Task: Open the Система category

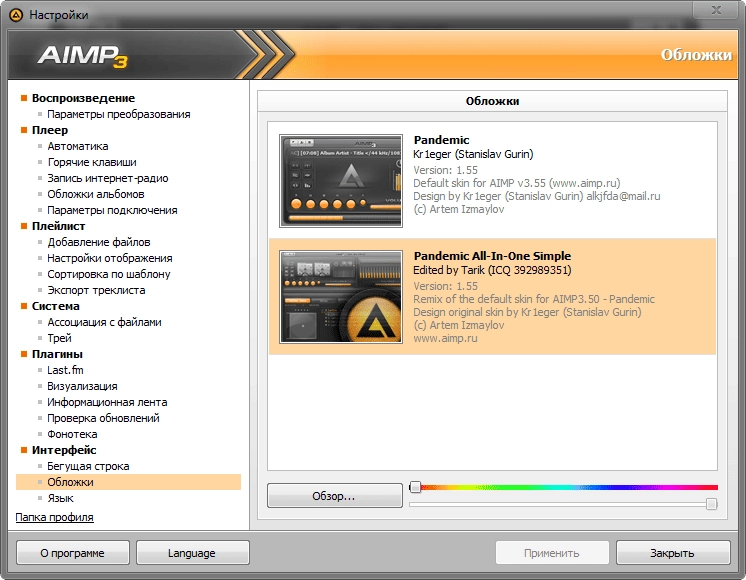Action: [x=56, y=306]
